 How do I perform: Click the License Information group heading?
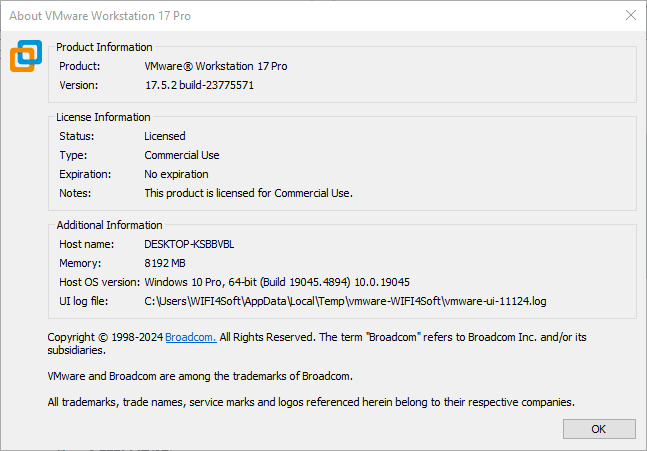[x=104, y=117]
